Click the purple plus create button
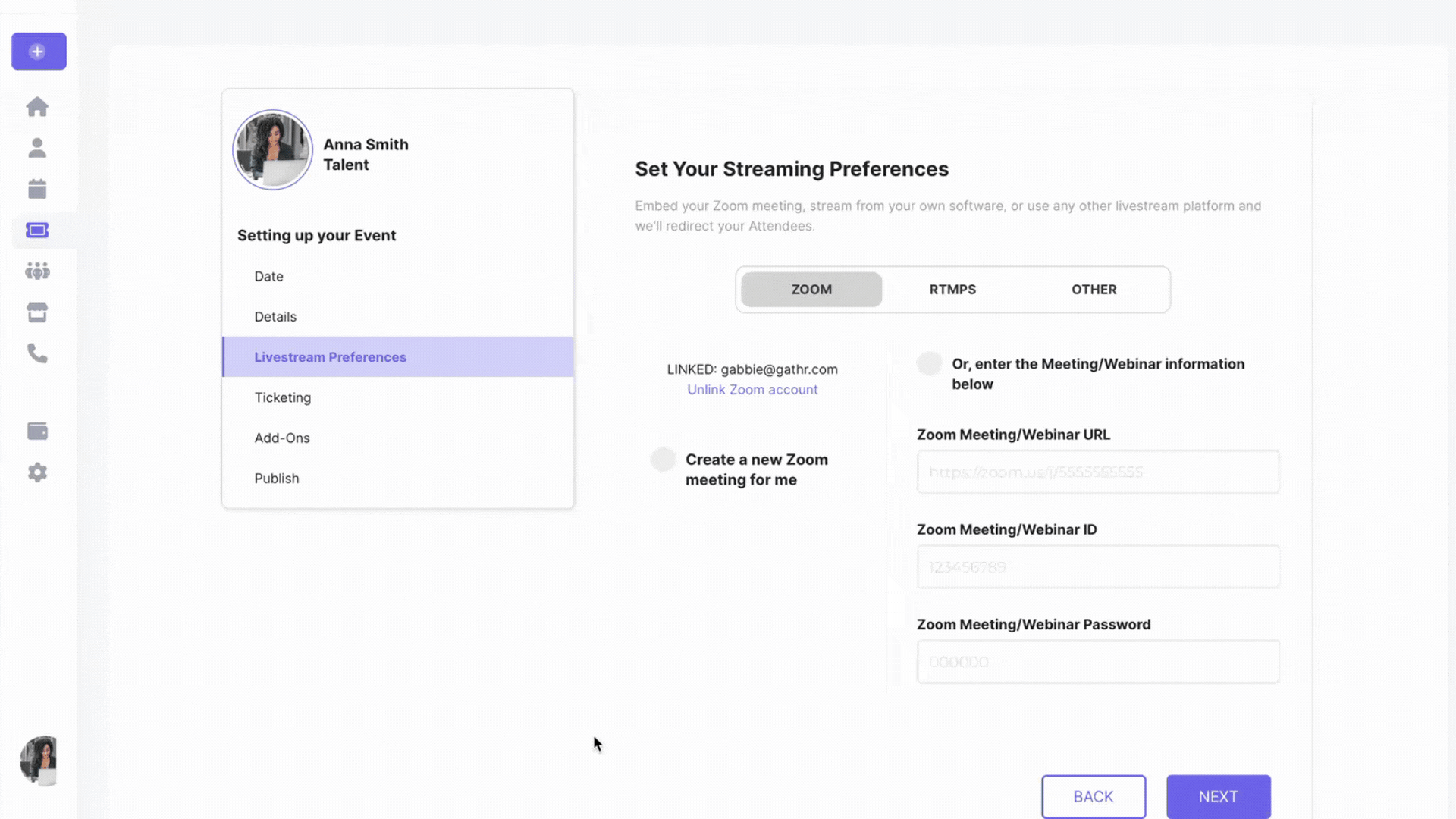 click(39, 52)
